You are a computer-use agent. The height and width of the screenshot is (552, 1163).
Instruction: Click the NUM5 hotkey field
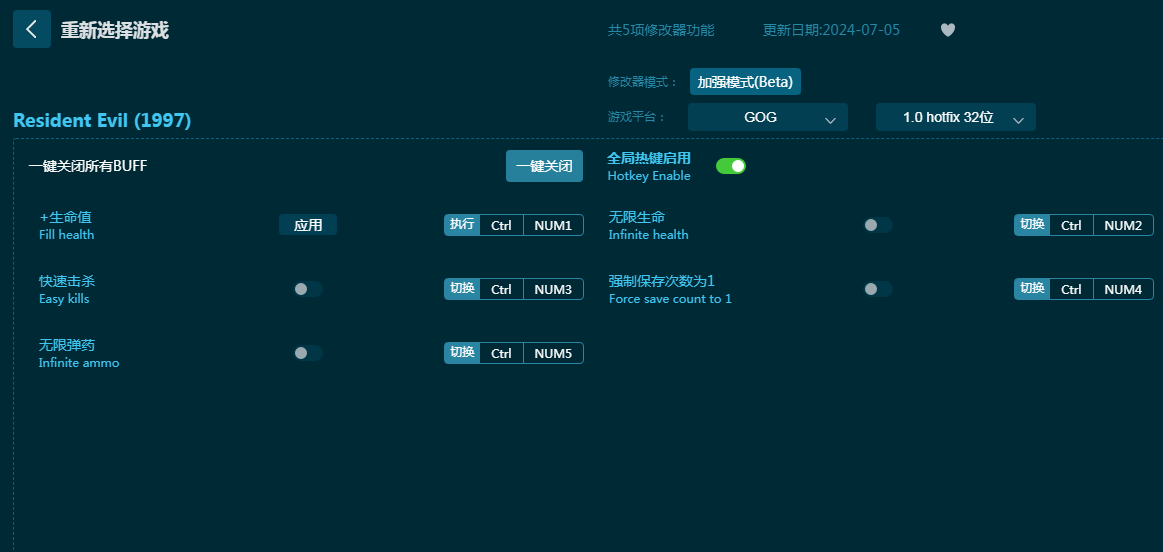553,353
